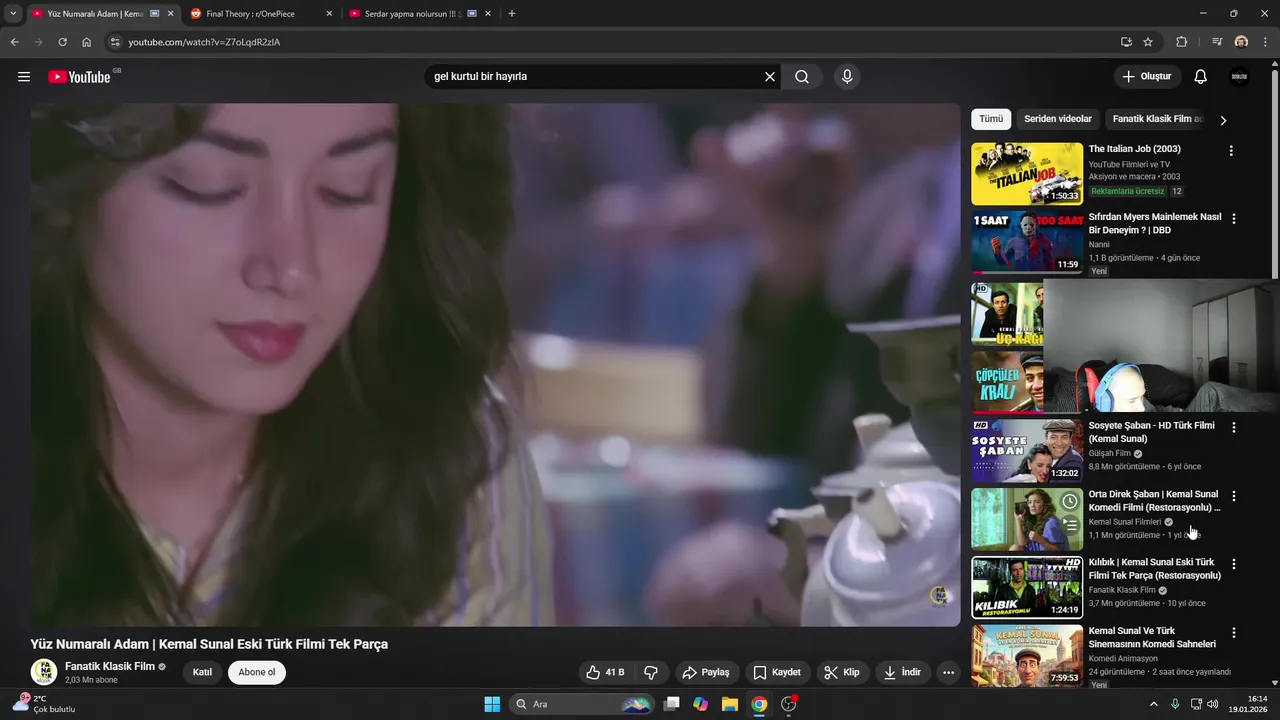
Task: View site information icon in address bar
Action: [x=115, y=42]
